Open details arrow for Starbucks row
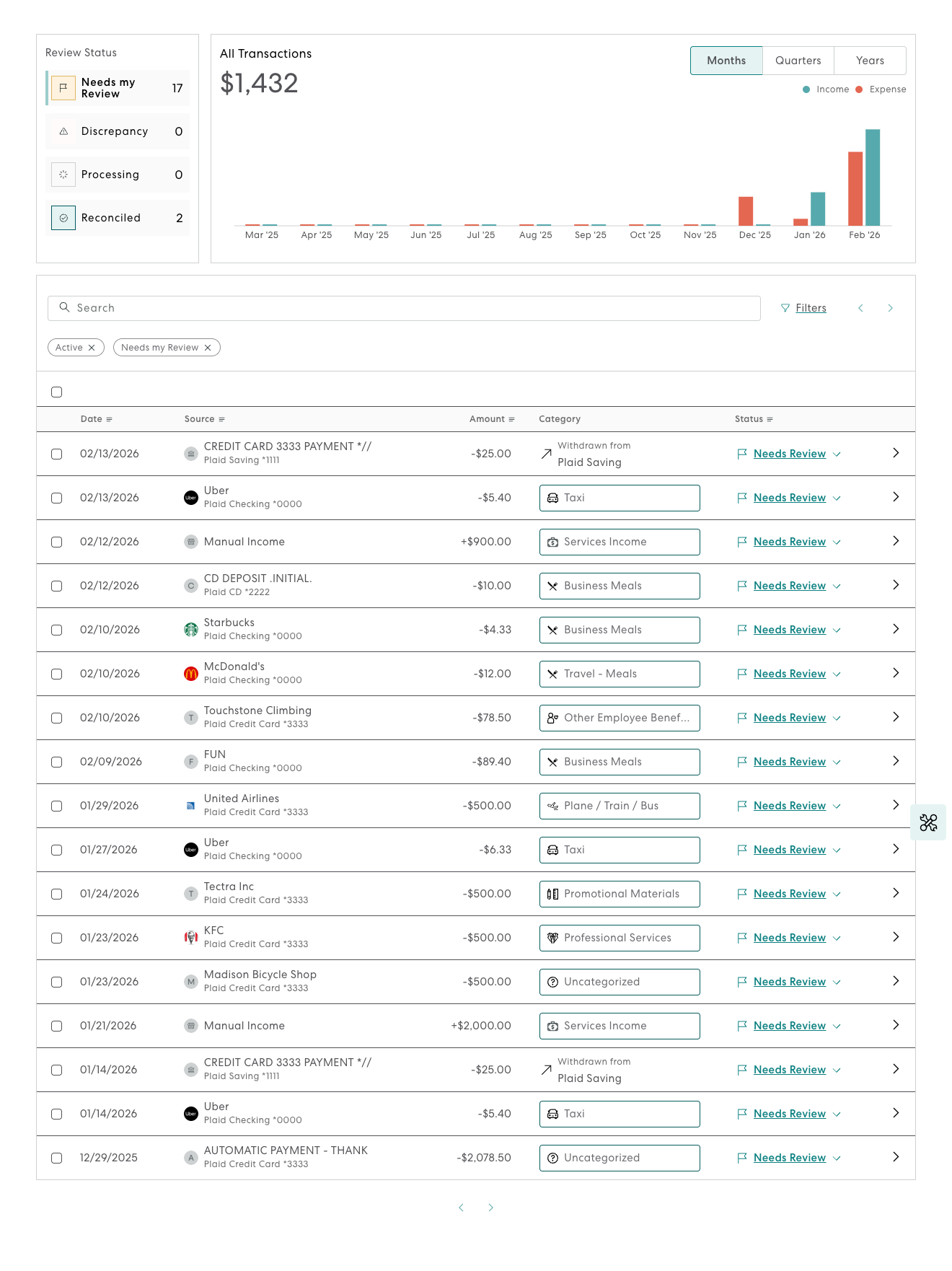 (896, 629)
